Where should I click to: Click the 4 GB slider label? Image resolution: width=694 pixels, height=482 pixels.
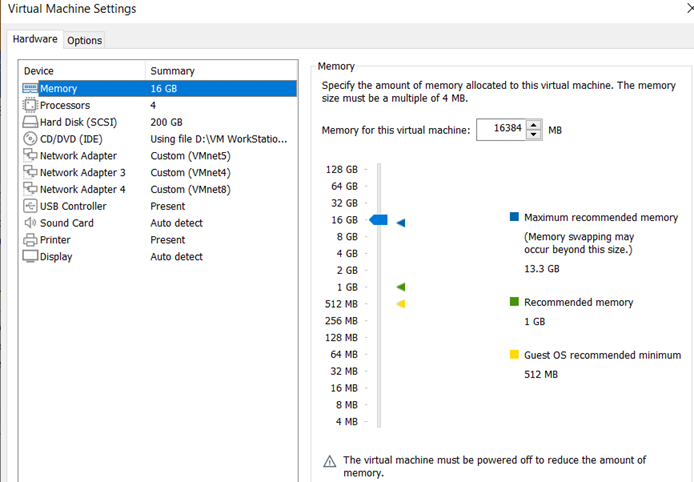tap(347, 254)
